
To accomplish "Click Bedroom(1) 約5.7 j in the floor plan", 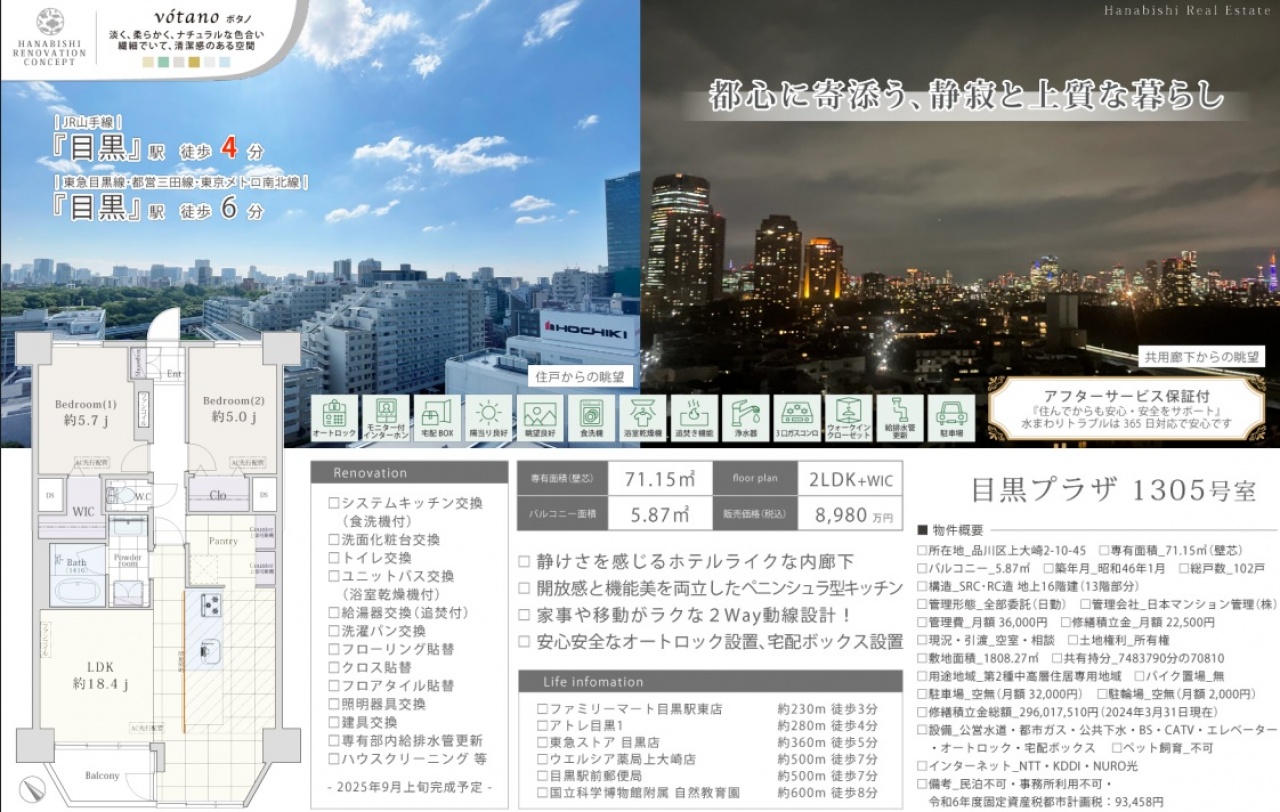I will (84, 411).
